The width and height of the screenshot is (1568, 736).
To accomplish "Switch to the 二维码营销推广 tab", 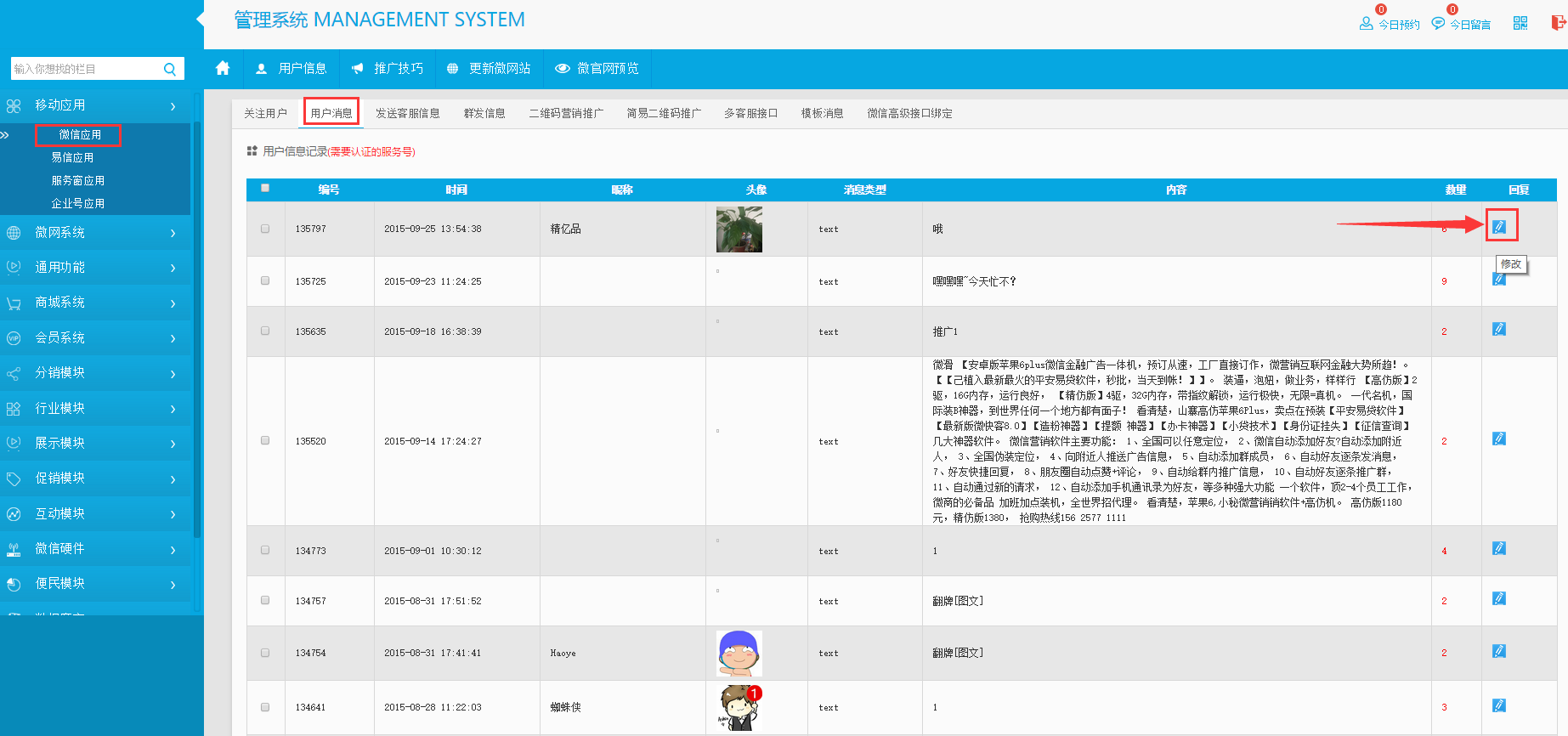I will click(566, 113).
